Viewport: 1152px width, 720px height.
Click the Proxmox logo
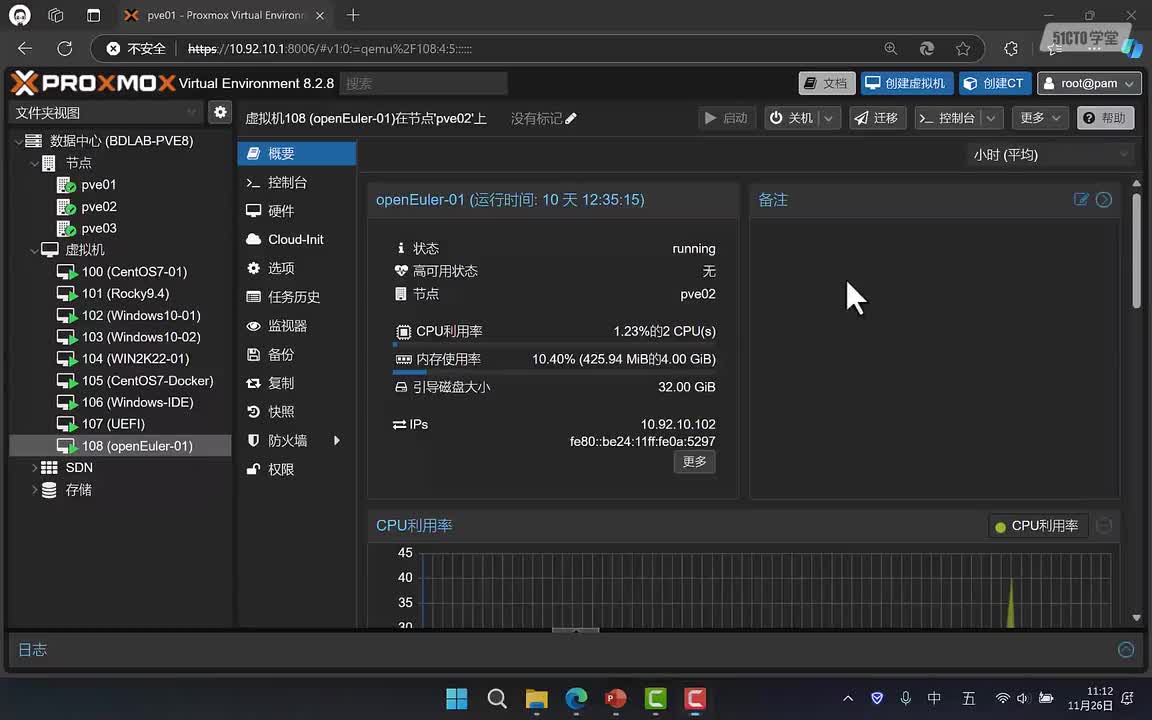pyautogui.click(x=93, y=83)
